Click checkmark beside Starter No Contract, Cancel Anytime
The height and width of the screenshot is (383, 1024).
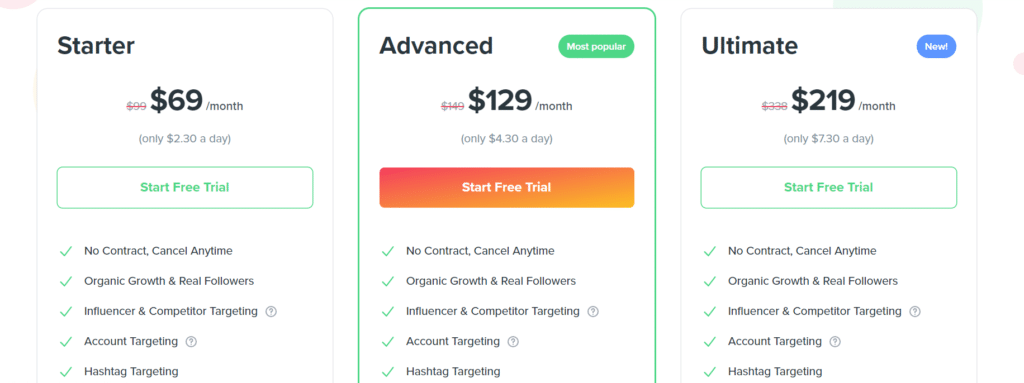(x=65, y=251)
